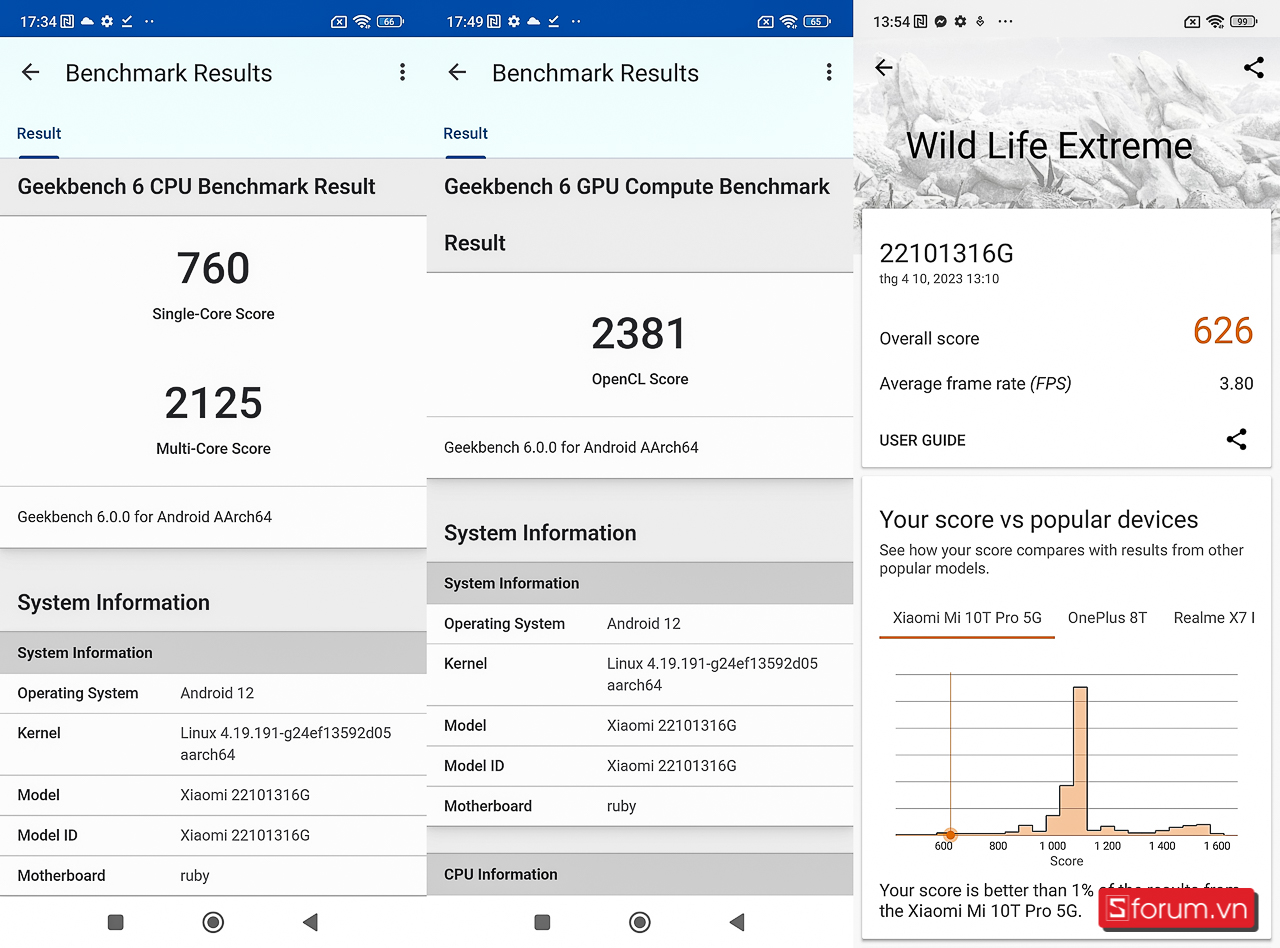Tap Geekbench 6 CPU Benchmark Result heading
The height and width of the screenshot is (948, 1280).
pyautogui.click(x=196, y=187)
